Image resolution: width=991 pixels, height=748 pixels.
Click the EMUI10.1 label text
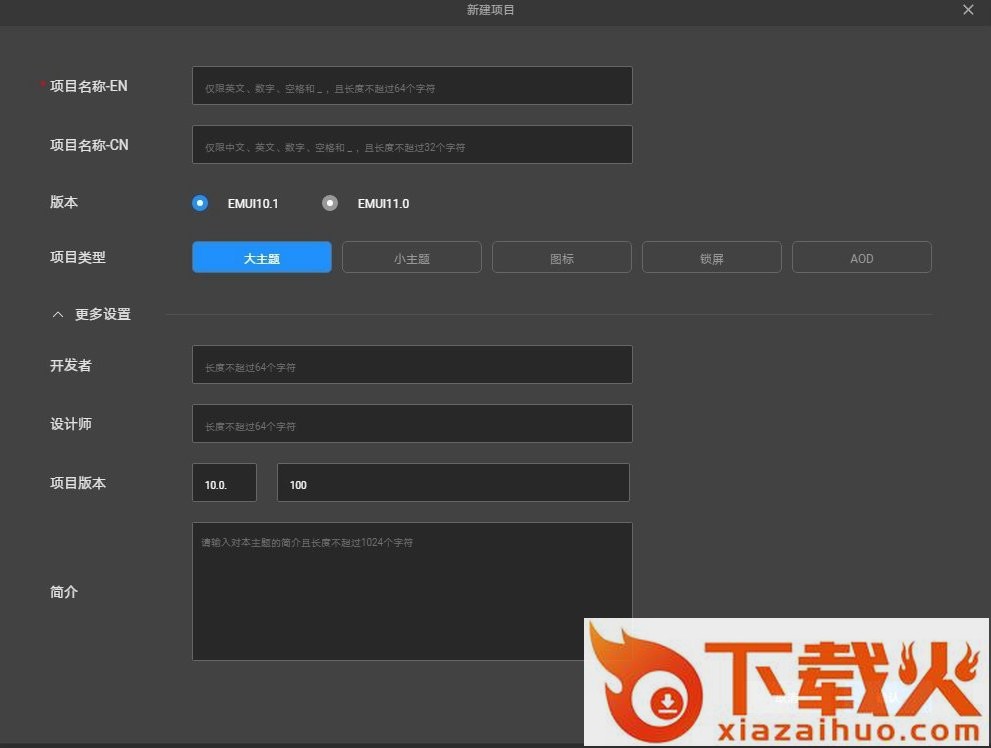click(253, 204)
